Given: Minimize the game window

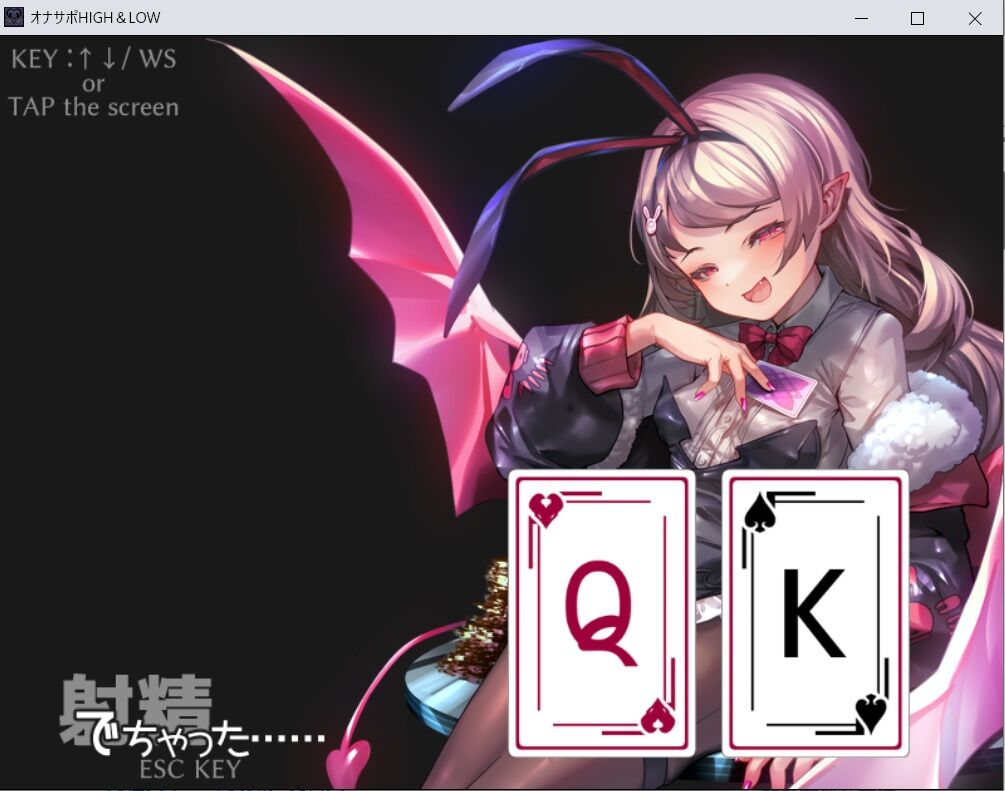Looking at the screenshot, I should coord(861,18).
